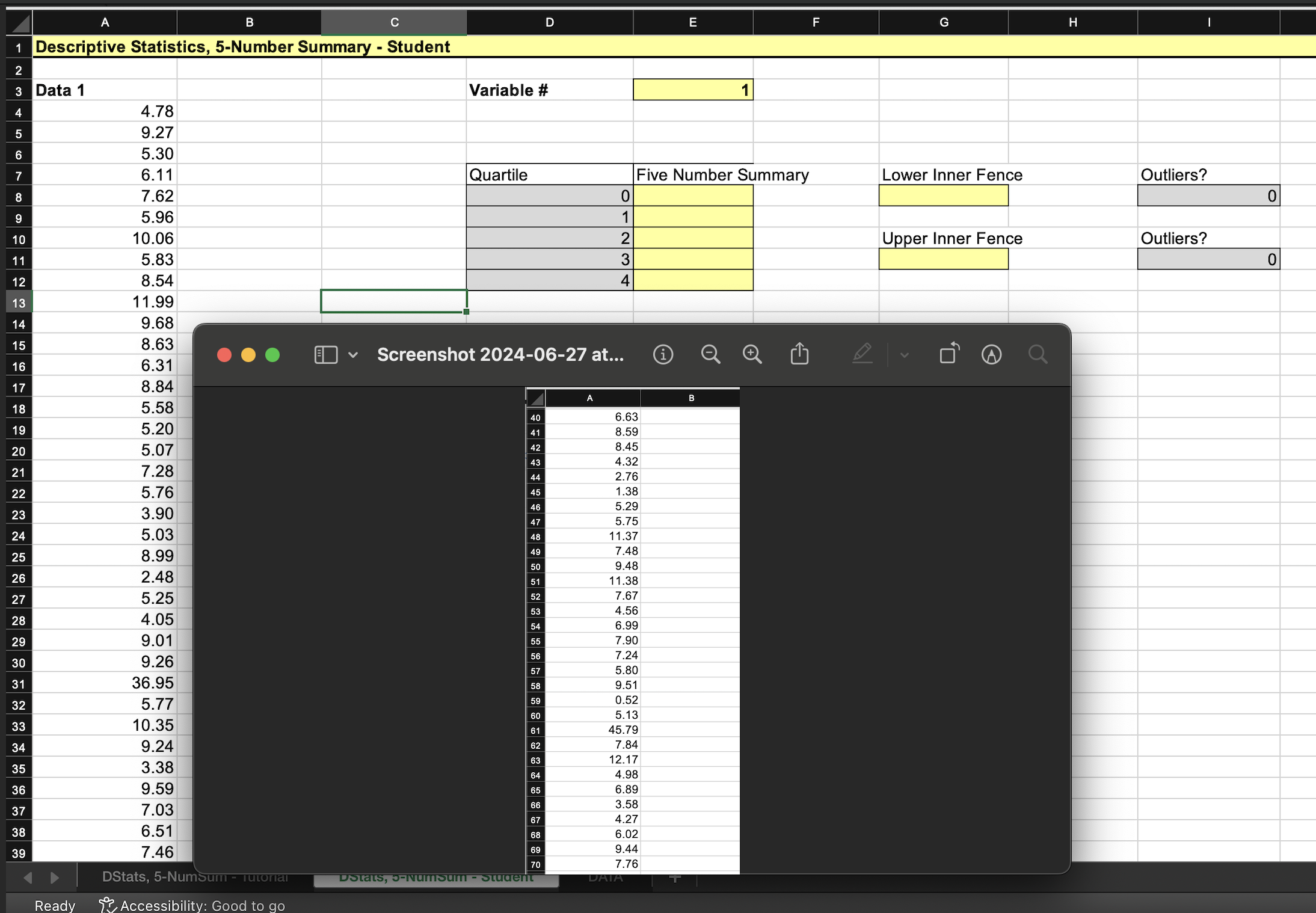Open search in the Preview window

pyautogui.click(x=1038, y=355)
